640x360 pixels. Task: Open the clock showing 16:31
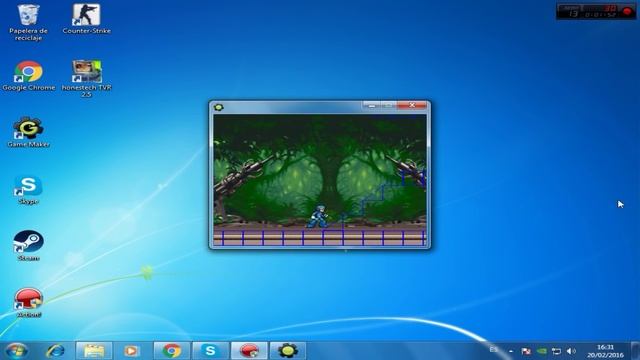point(605,351)
